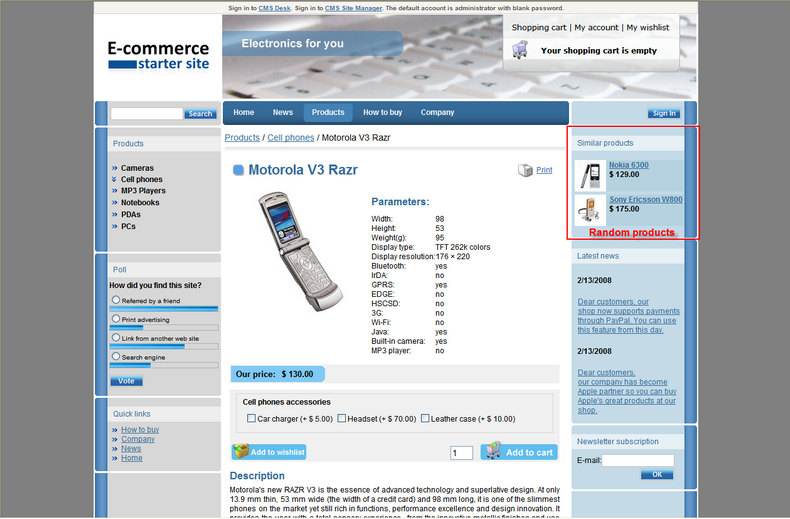Click the shopping cart icon in header

(520, 50)
